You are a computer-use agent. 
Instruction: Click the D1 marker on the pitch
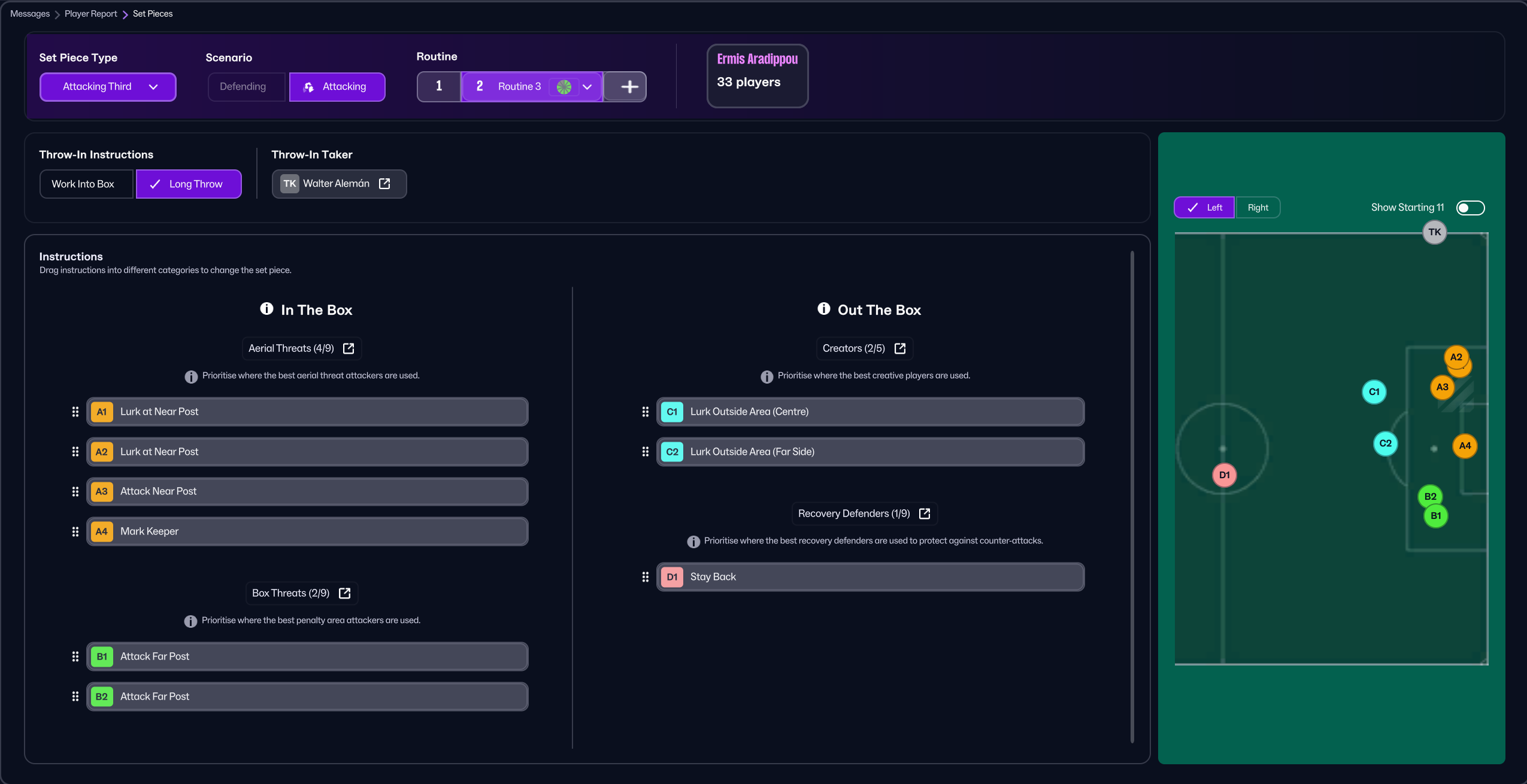[1224, 475]
